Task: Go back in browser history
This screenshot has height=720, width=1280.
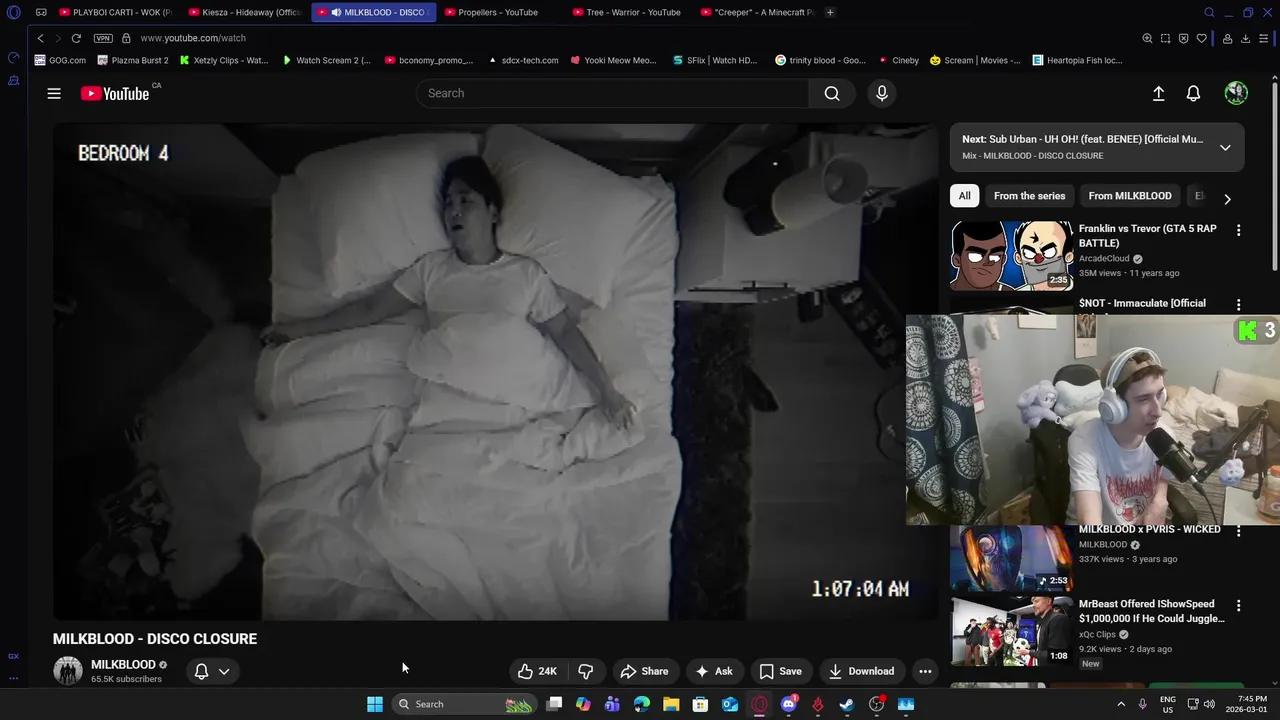Action: point(40,38)
